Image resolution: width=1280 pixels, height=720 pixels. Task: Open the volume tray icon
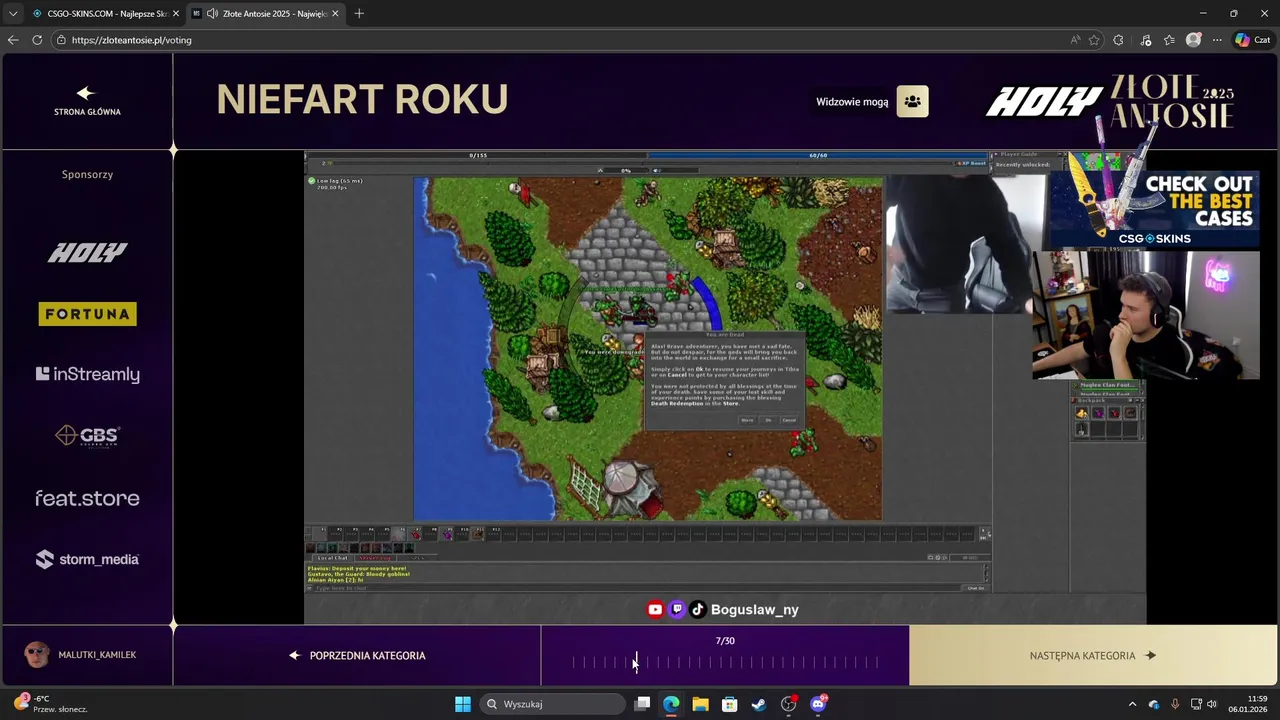click(x=1212, y=704)
